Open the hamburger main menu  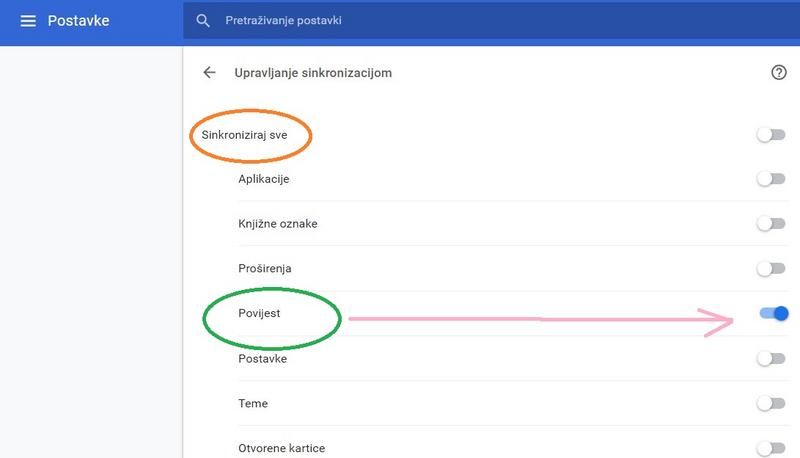pyautogui.click(x=28, y=21)
